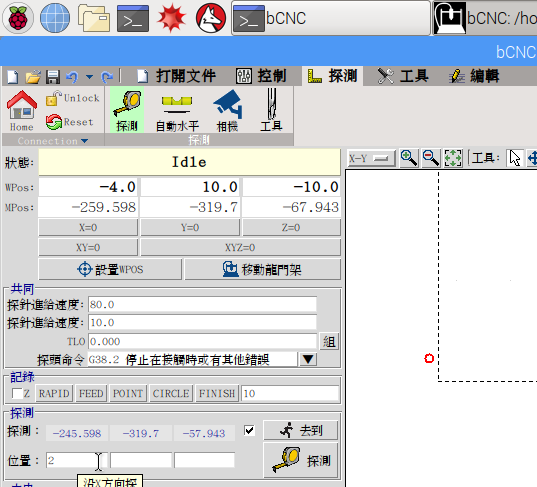Click the 設置WPOS button
The image size is (537, 487).
(110, 269)
